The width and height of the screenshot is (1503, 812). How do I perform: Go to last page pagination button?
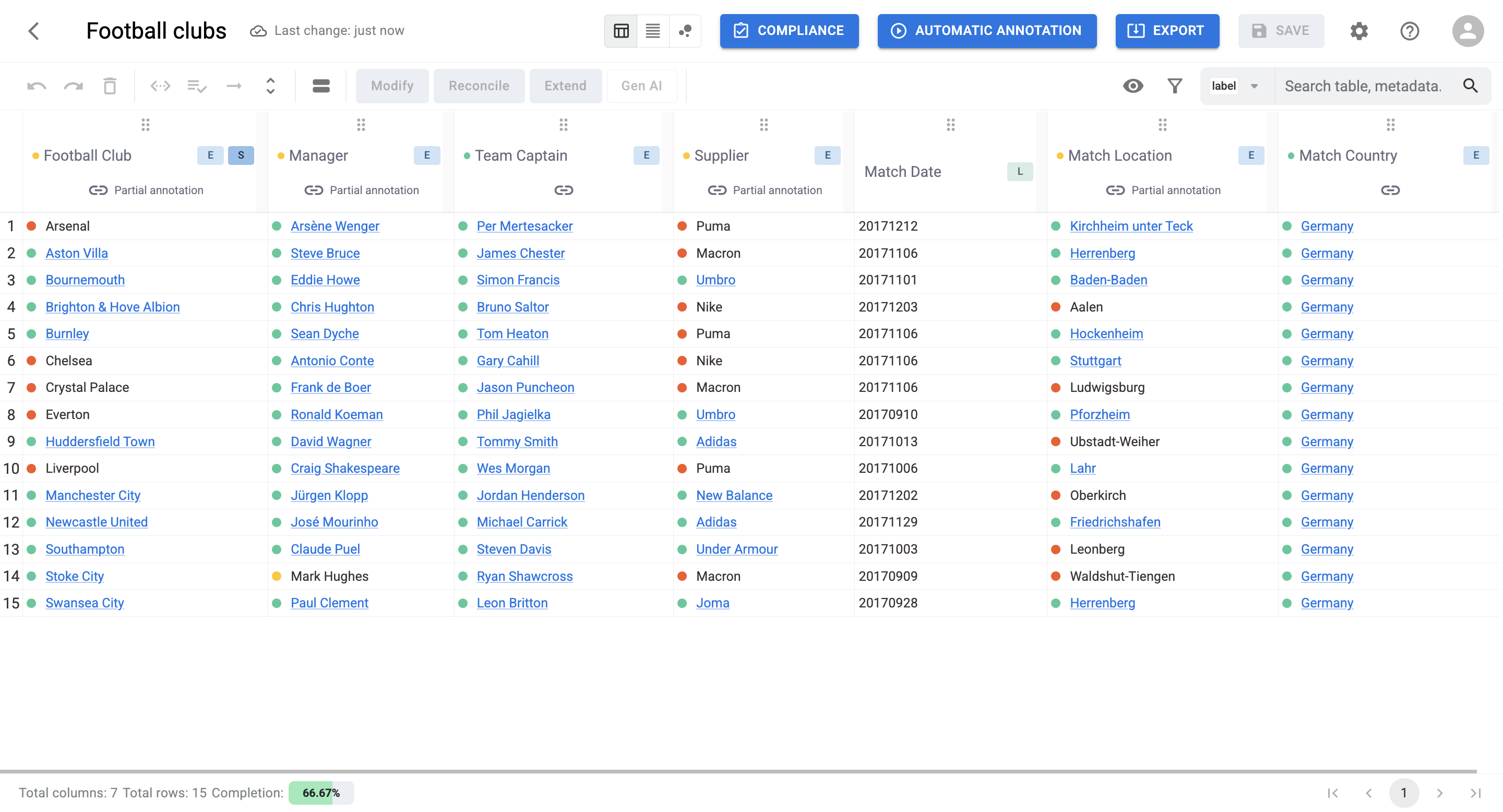[1475, 793]
